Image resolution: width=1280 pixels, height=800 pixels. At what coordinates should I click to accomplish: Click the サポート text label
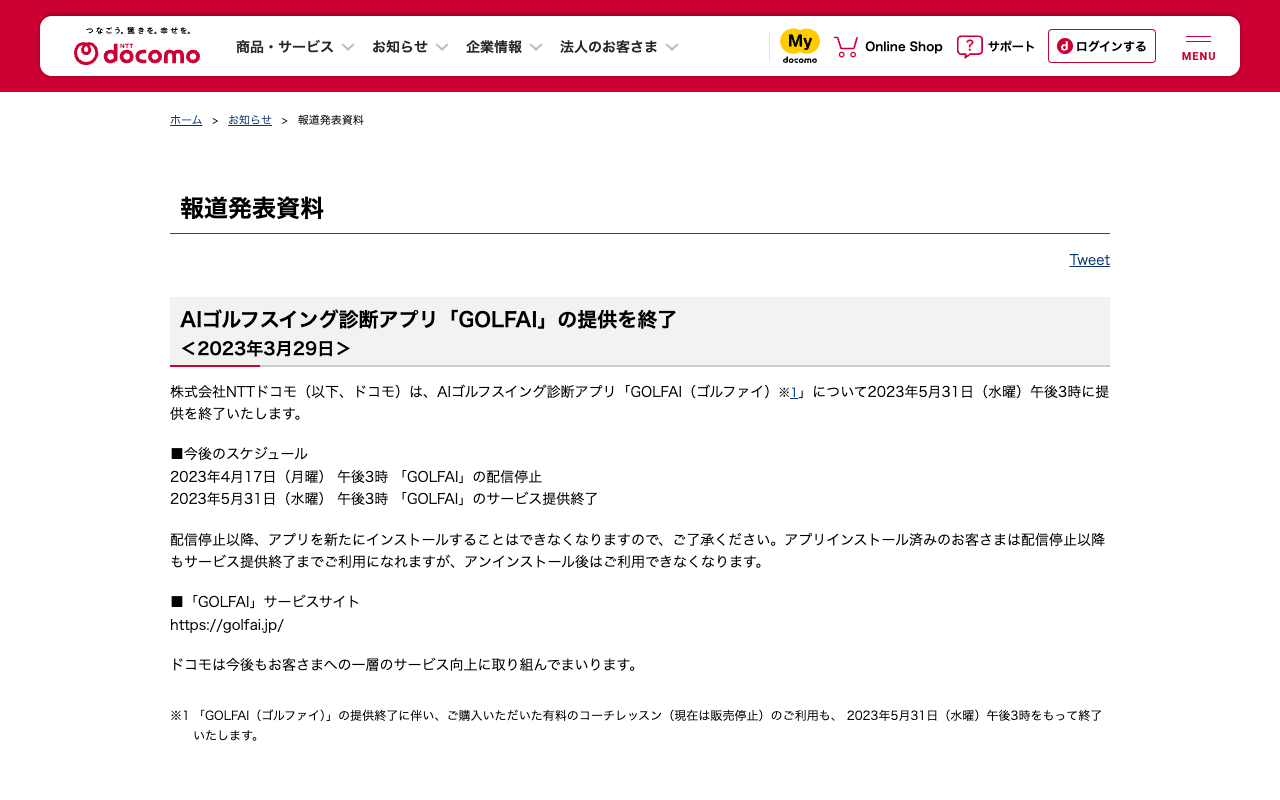tap(1011, 46)
